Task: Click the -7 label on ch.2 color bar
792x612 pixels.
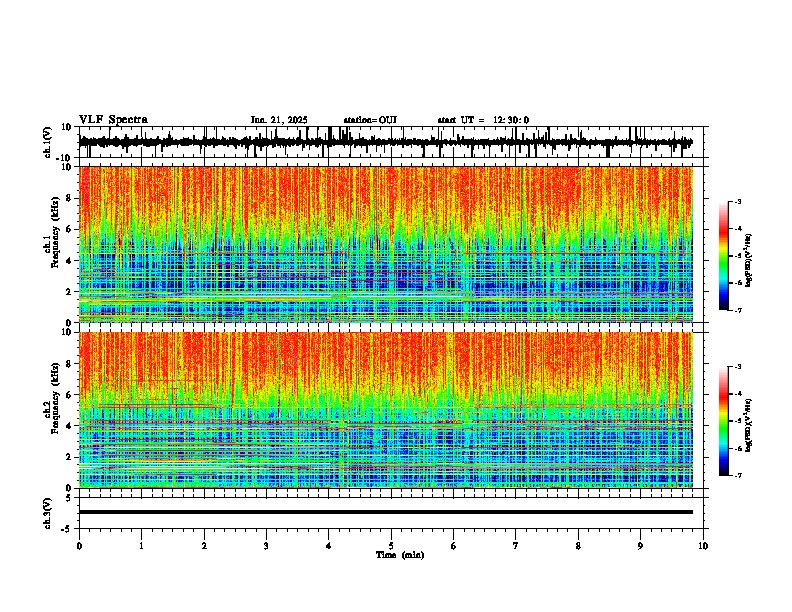Action: (x=737, y=475)
